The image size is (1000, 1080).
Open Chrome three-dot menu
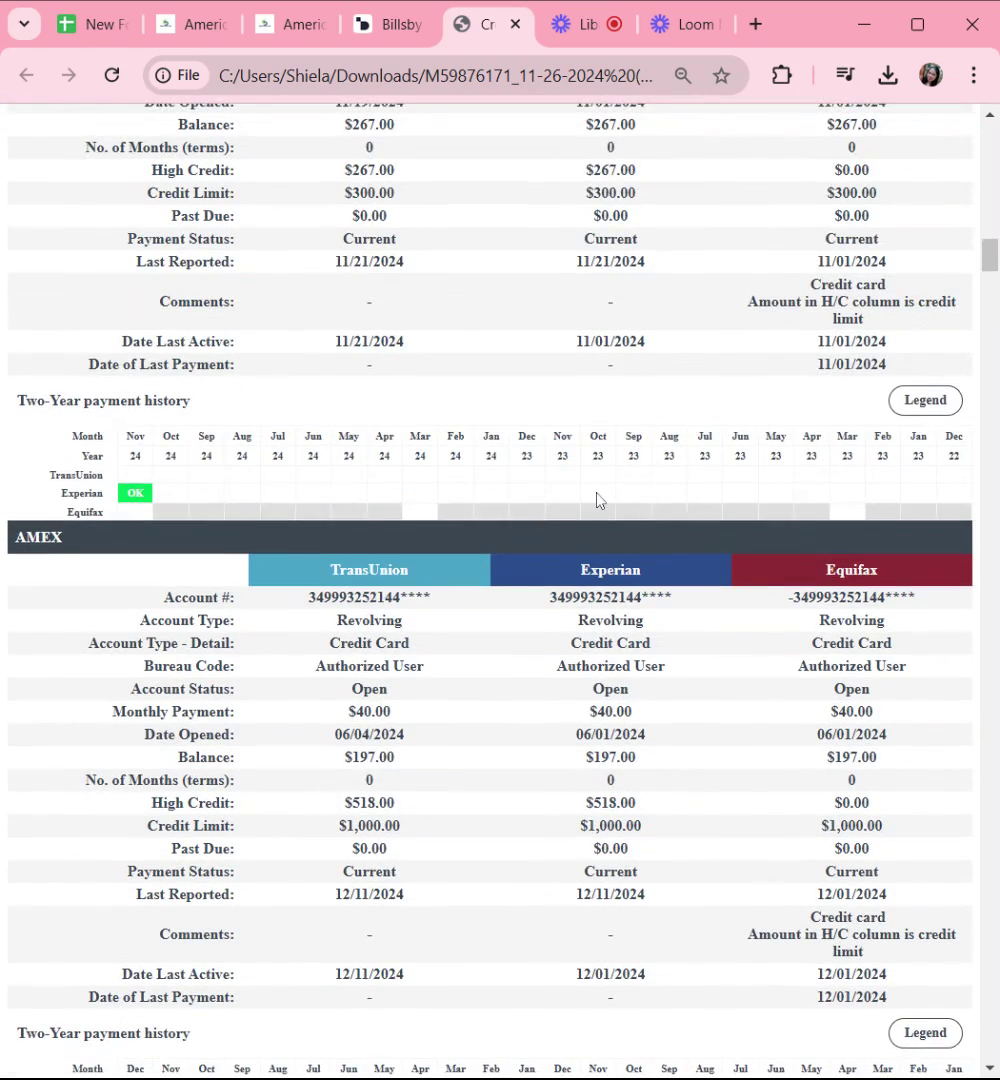973,75
